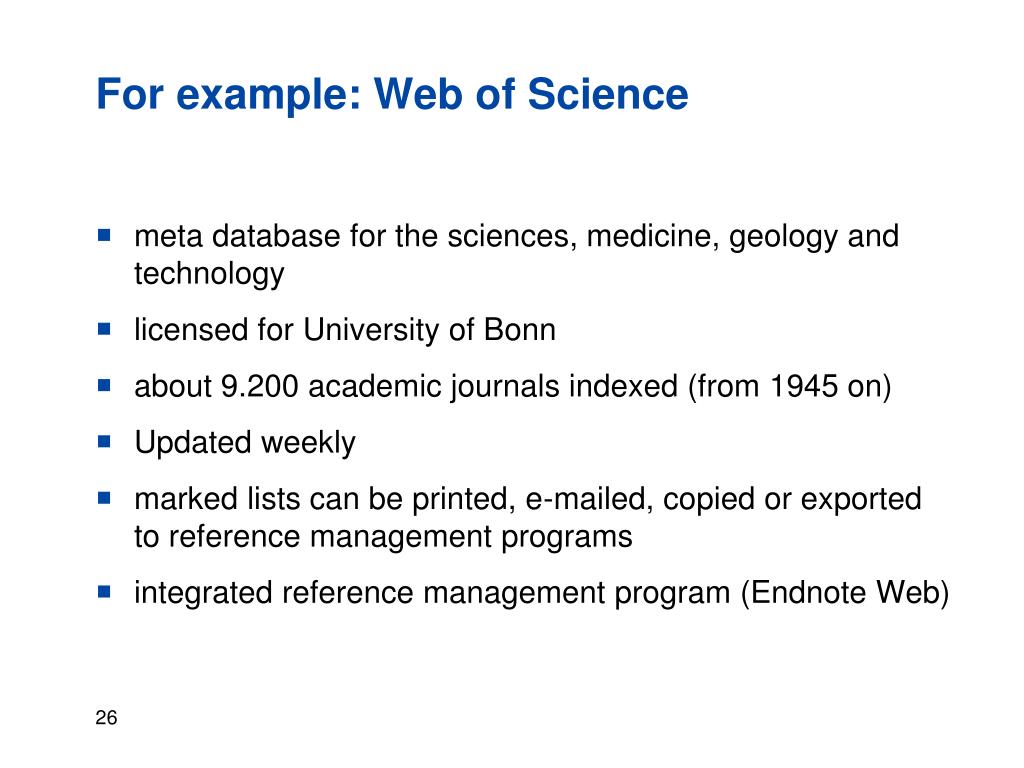The width and height of the screenshot is (1024, 768).
Task: Click the word 'technology' on second line
Action: tap(209, 274)
